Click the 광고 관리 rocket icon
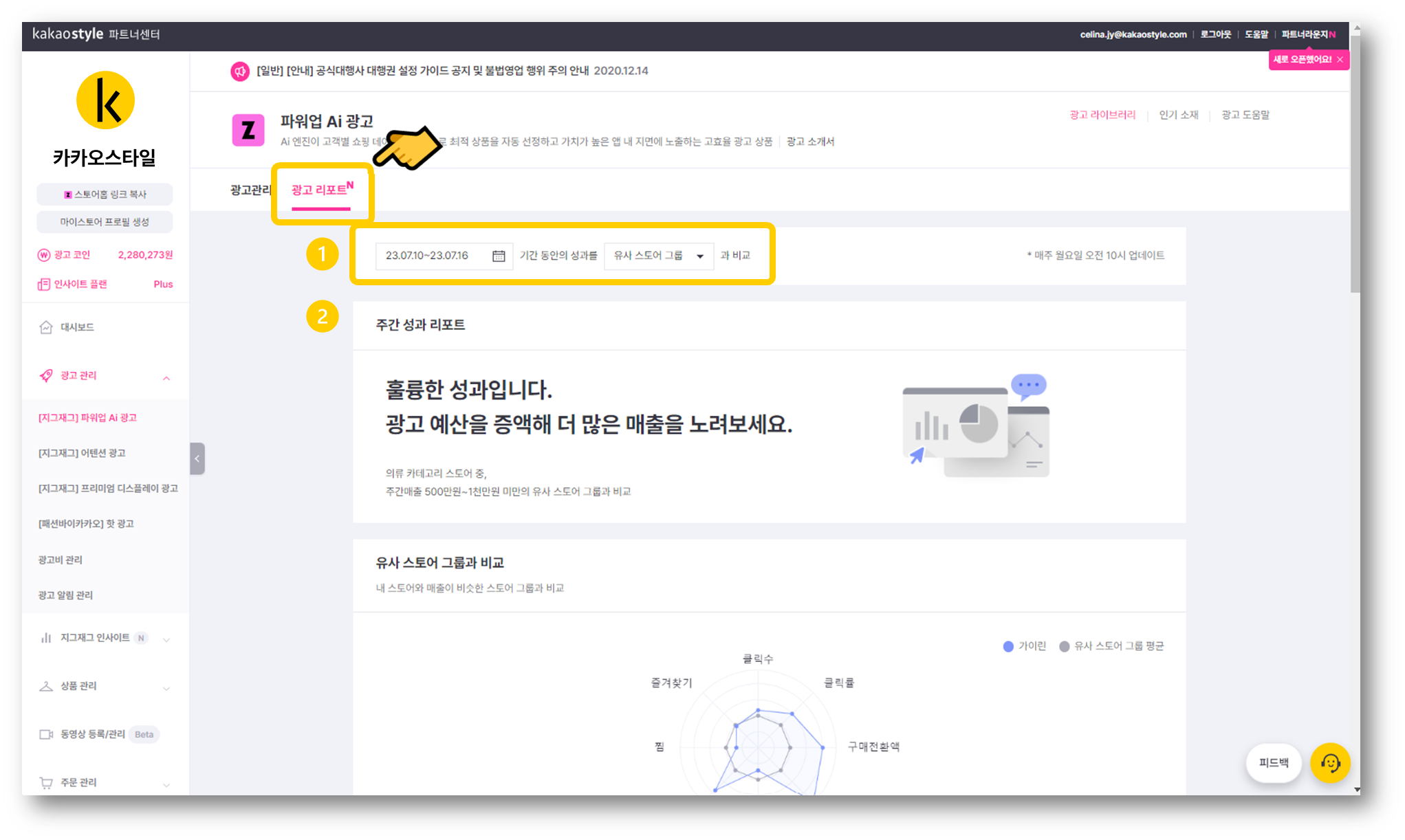The height and width of the screenshot is (840, 1405). pyautogui.click(x=46, y=375)
